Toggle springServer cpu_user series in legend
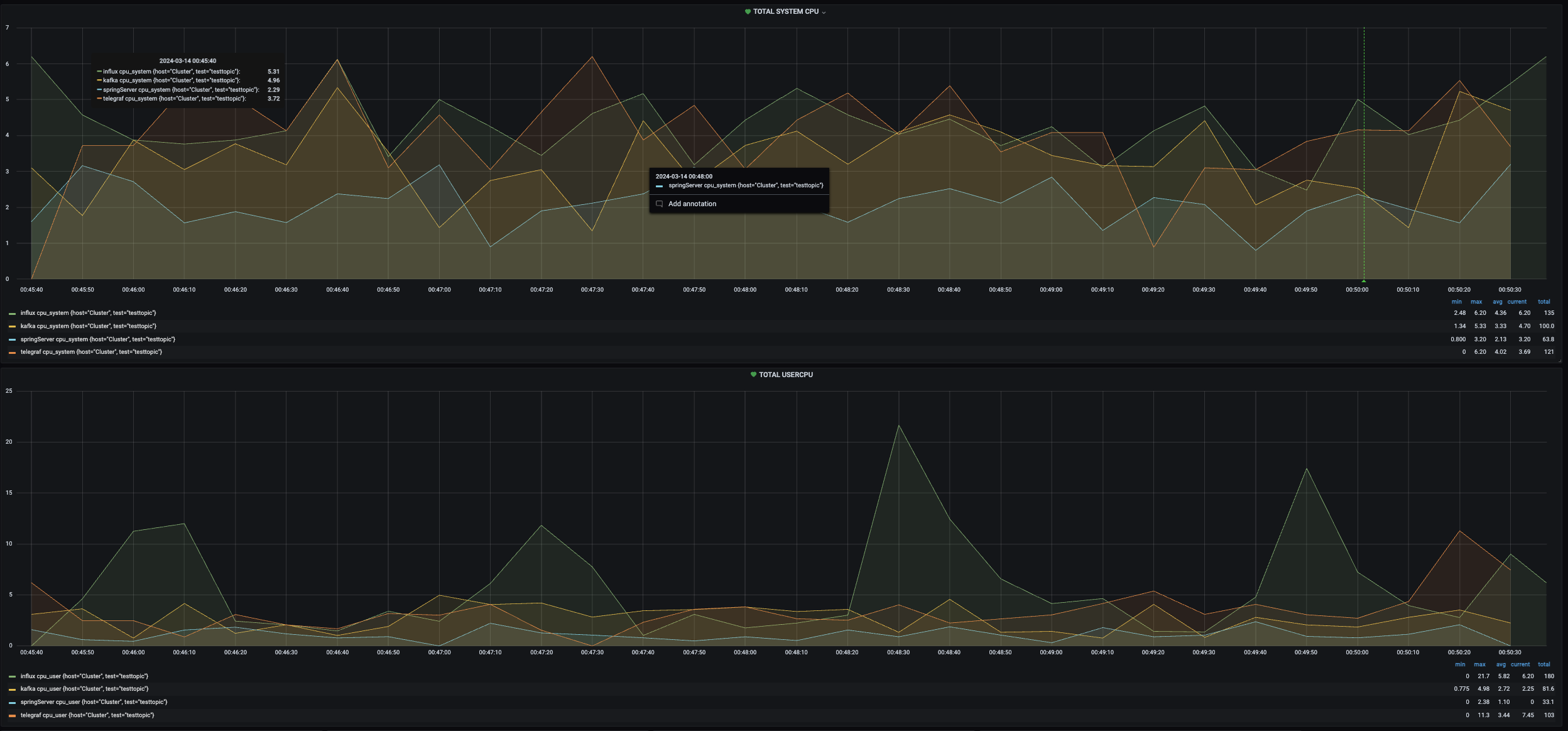The width and height of the screenshot is (1568, 731). pos(94,702)
